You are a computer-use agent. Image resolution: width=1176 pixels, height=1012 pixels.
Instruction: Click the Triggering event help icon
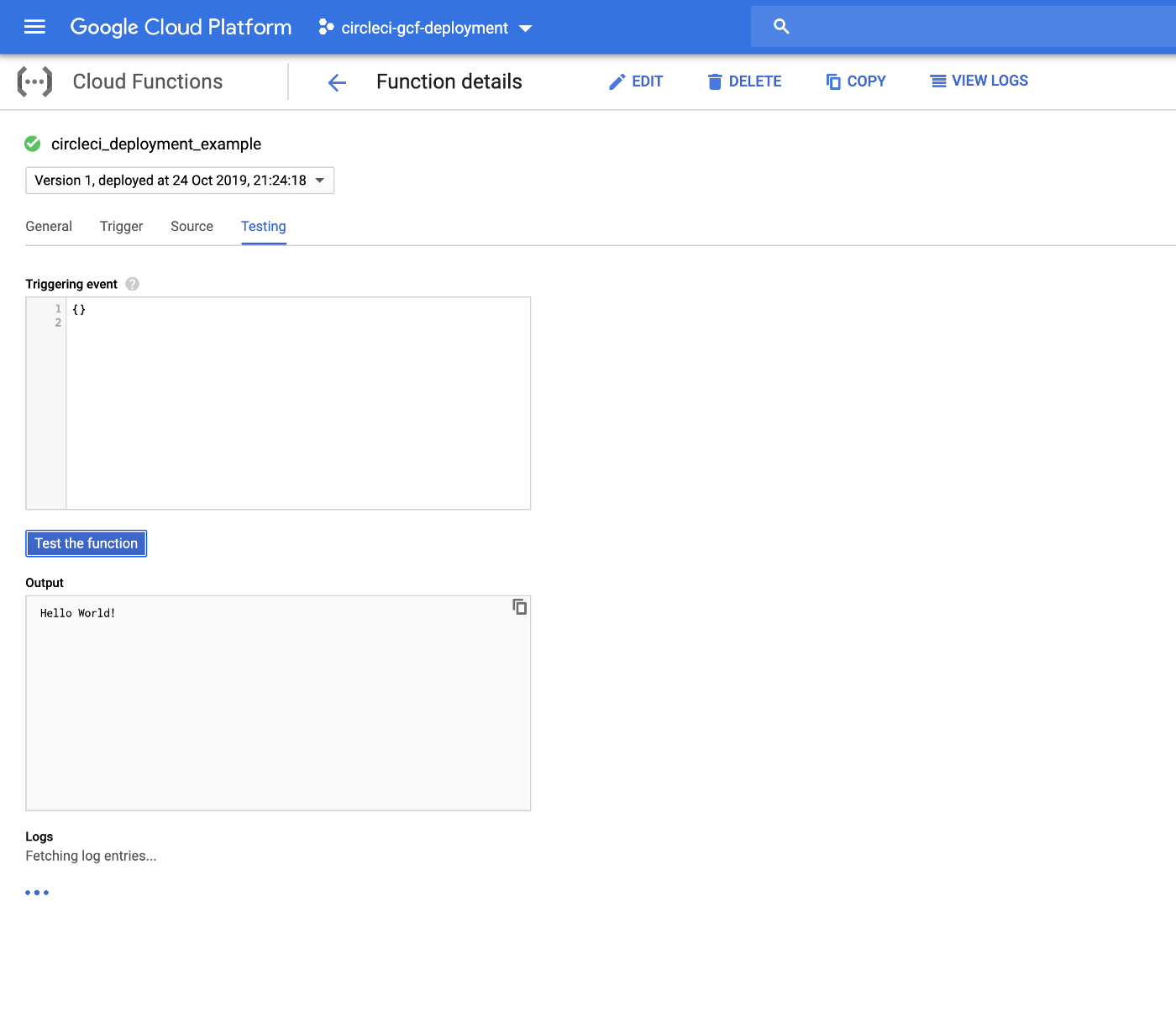click(x=133, y=284)
